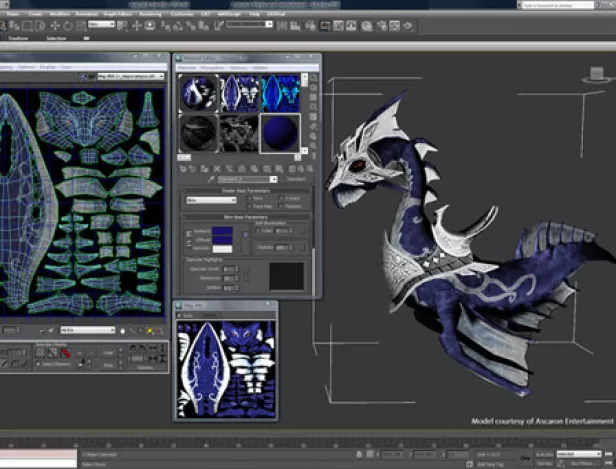Click the Auto Key button
616x469 pixels.
pyautogui.click(x=544, y=454)
